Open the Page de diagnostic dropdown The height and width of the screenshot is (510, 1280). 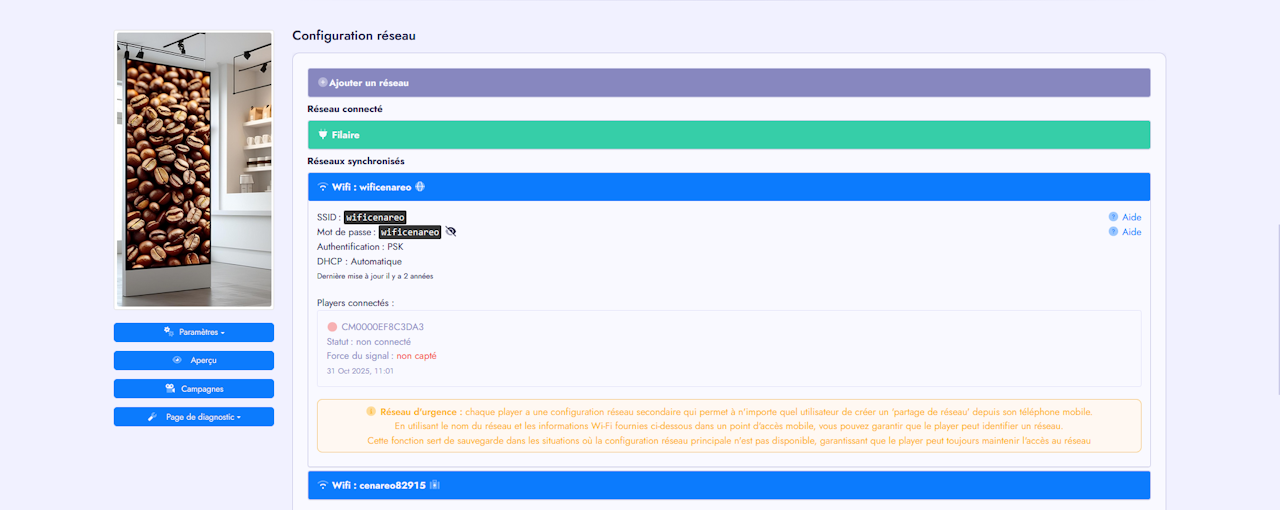pos(194,416)
